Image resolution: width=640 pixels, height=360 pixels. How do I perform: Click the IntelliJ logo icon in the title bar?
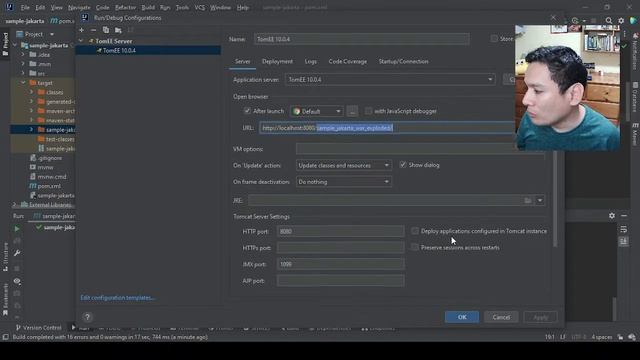pos(9,7)
